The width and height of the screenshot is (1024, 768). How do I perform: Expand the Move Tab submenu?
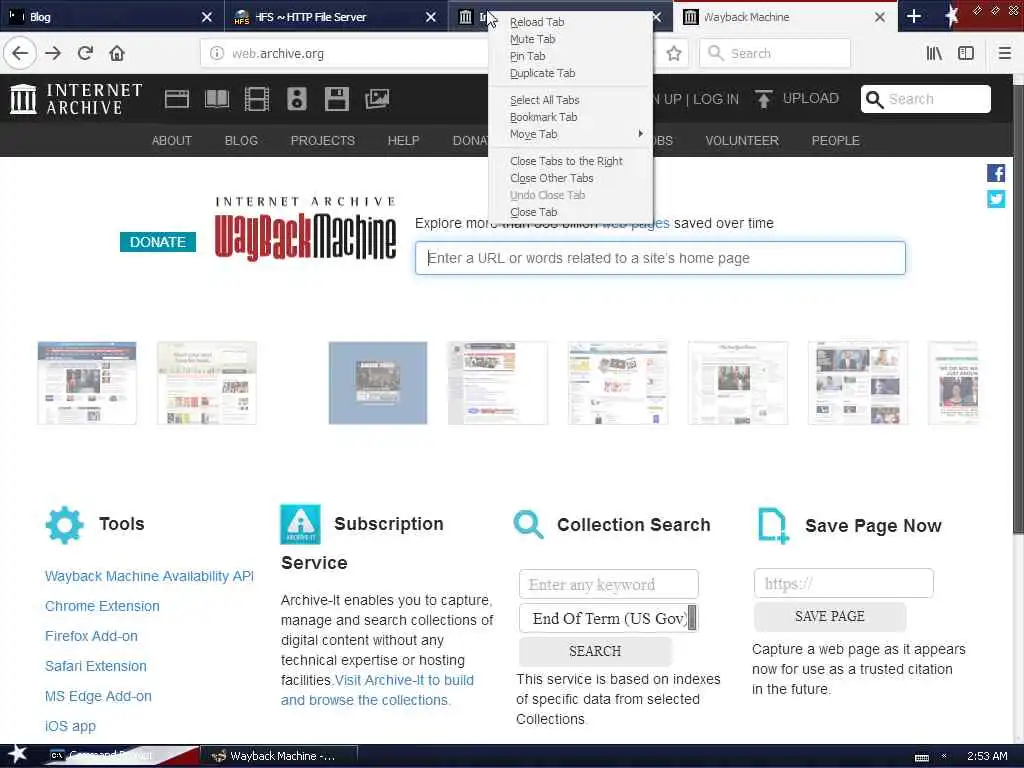570,134
